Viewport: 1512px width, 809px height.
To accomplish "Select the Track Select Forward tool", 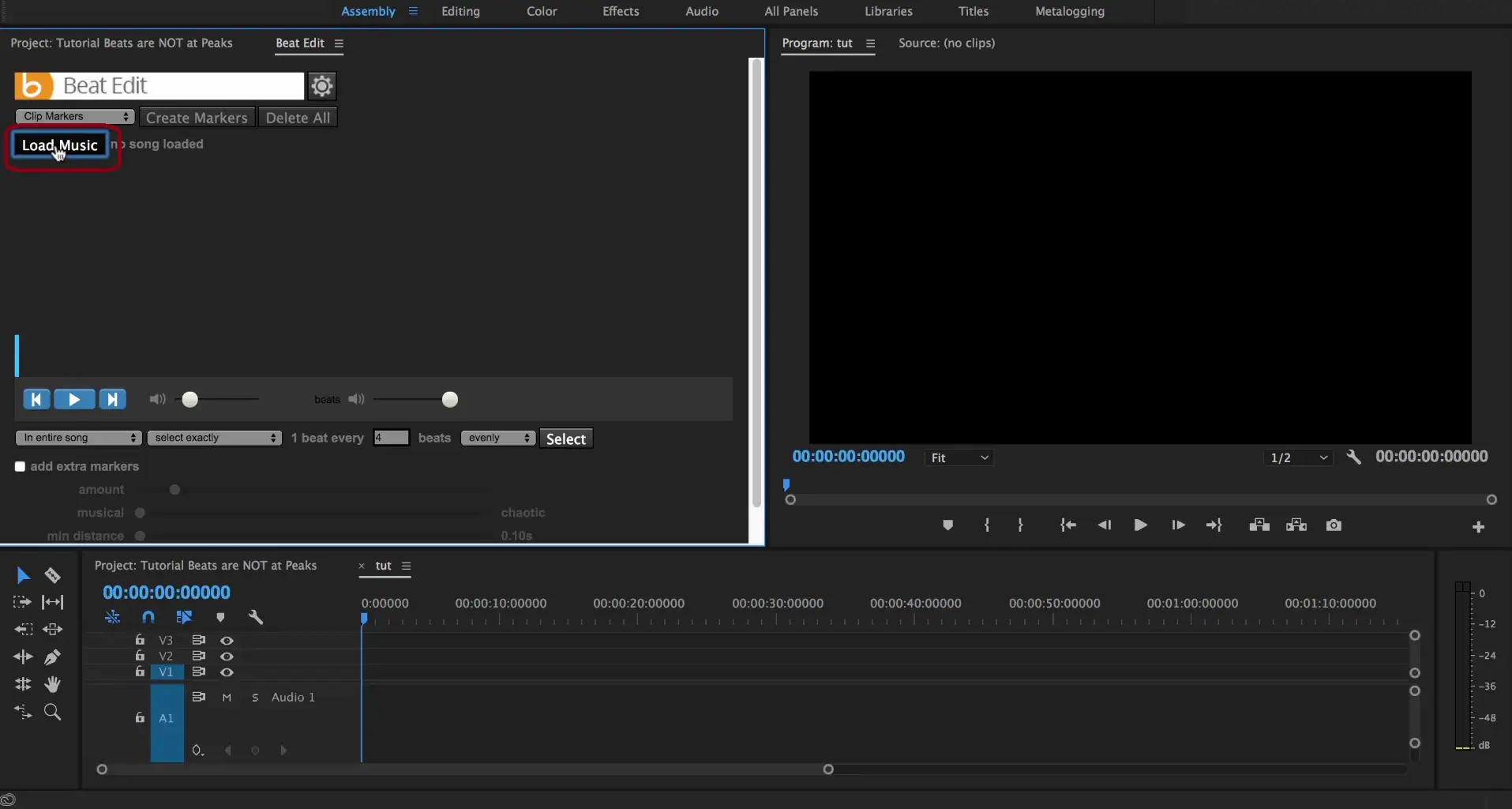I will pyautogui.click(x=22, y=602).
